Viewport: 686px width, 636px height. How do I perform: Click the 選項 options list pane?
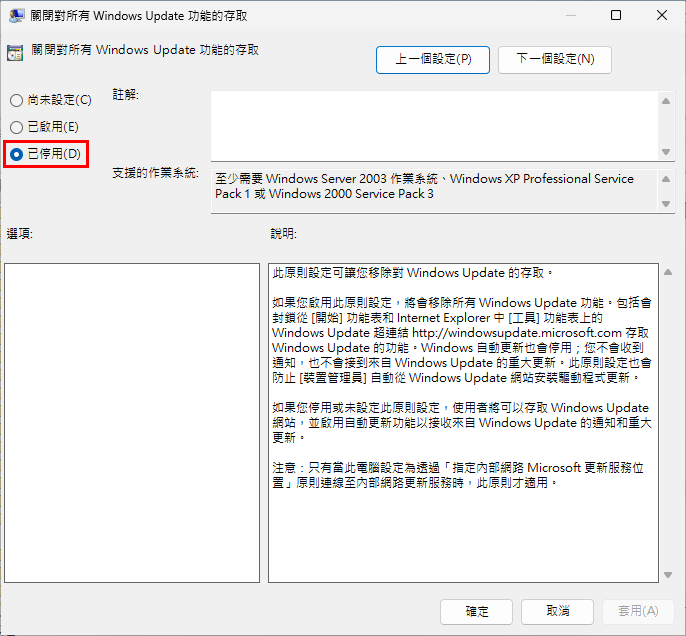pyautogui.click(x=132, y=423)
